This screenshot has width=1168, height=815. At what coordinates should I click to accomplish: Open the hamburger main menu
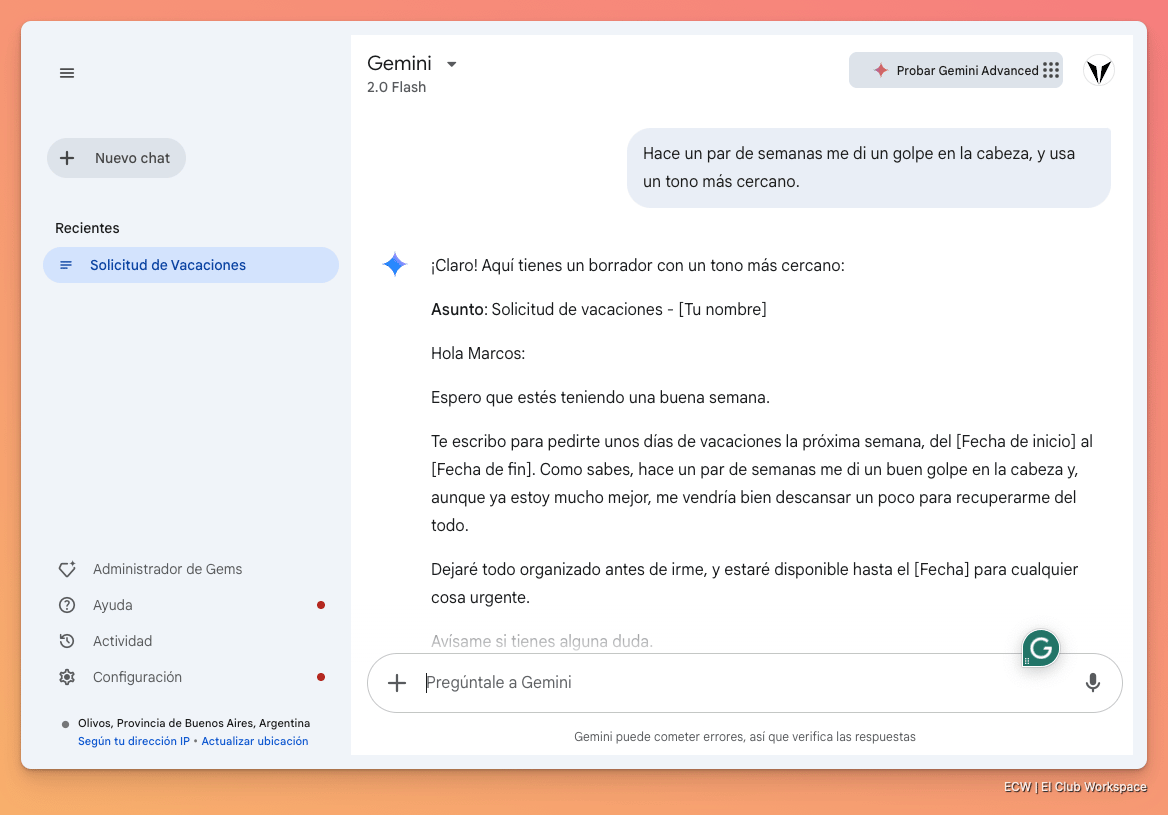[67, 73]
